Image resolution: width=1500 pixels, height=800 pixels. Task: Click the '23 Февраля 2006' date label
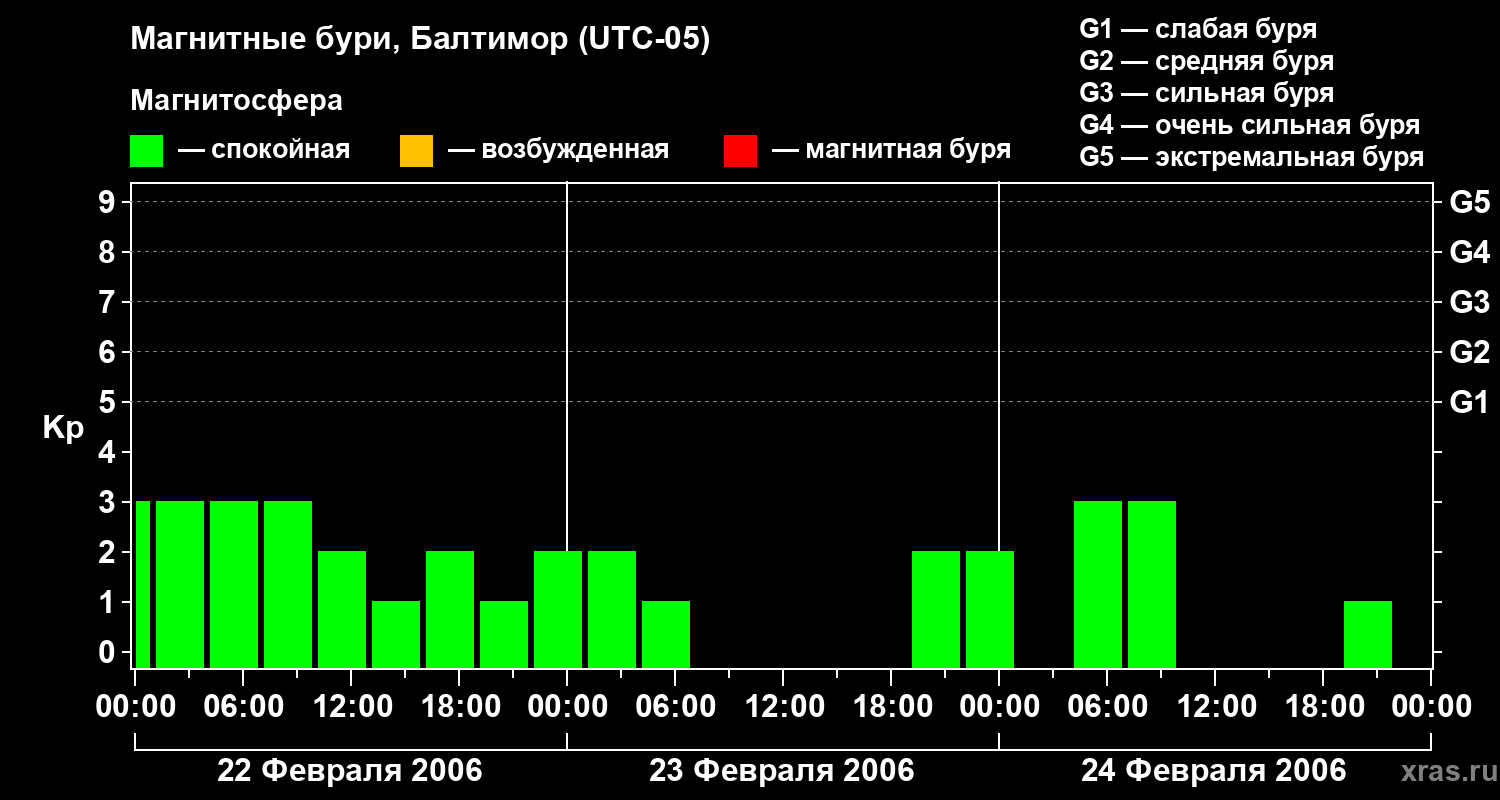point(782,771)
